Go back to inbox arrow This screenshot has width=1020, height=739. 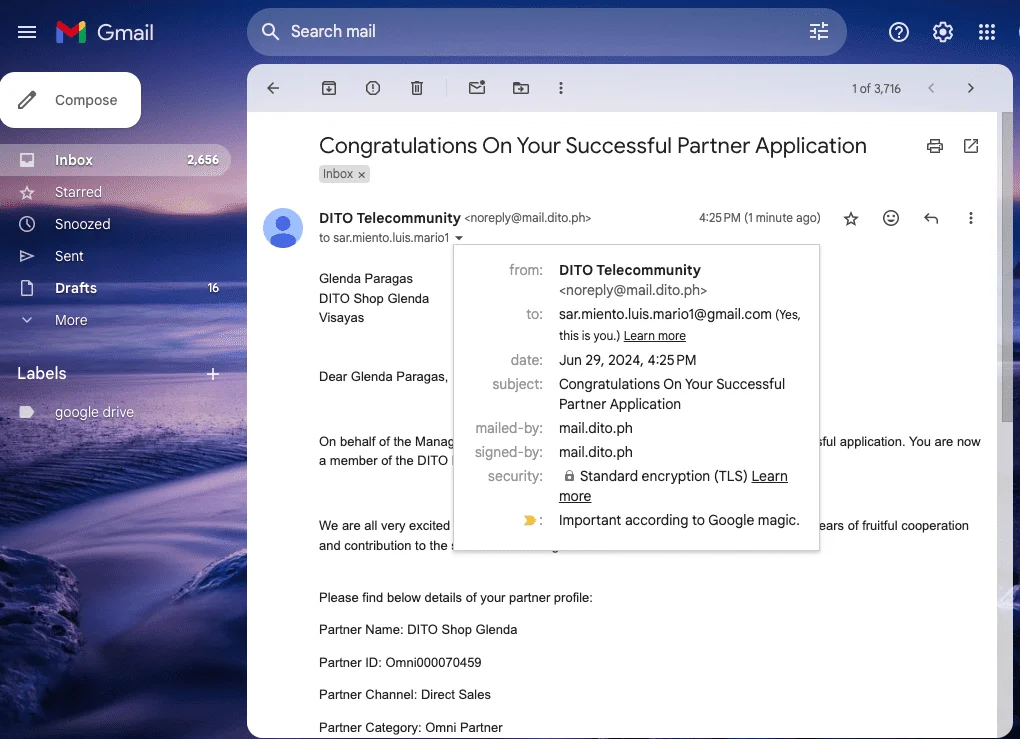[x=273, y=88]
